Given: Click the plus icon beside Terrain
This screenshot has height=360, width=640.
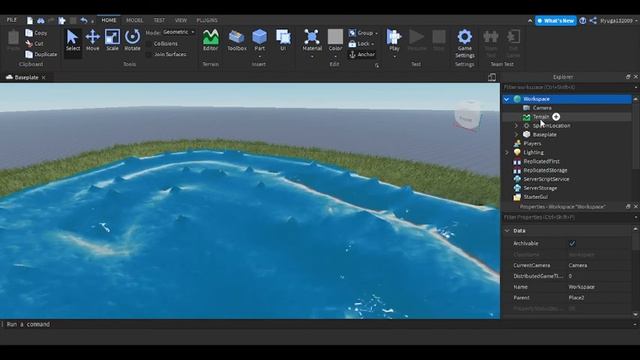Looking at the screenshot, I should coord(556,117).
